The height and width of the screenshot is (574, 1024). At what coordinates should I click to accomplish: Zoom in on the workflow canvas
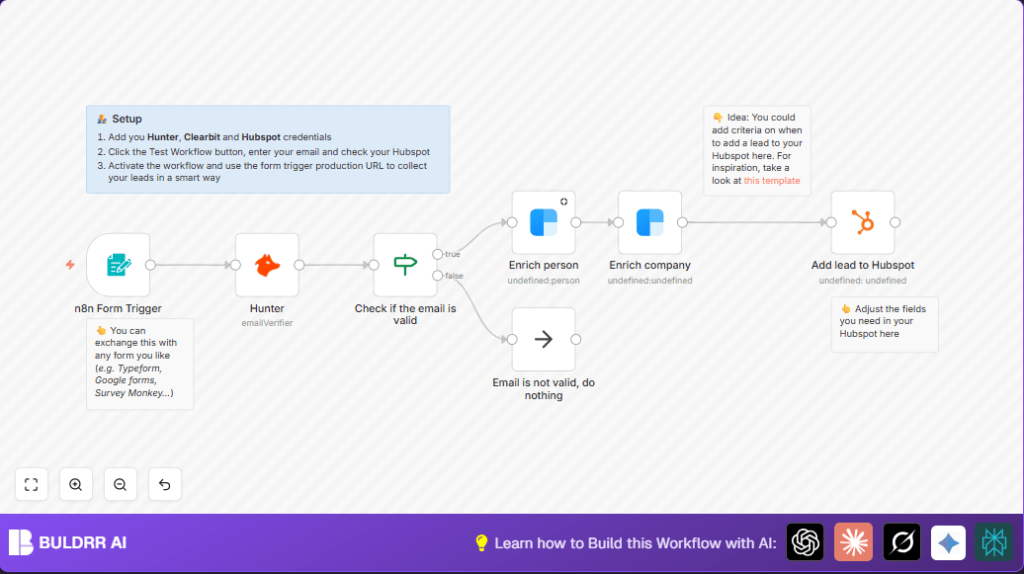(x=76, y=485)
